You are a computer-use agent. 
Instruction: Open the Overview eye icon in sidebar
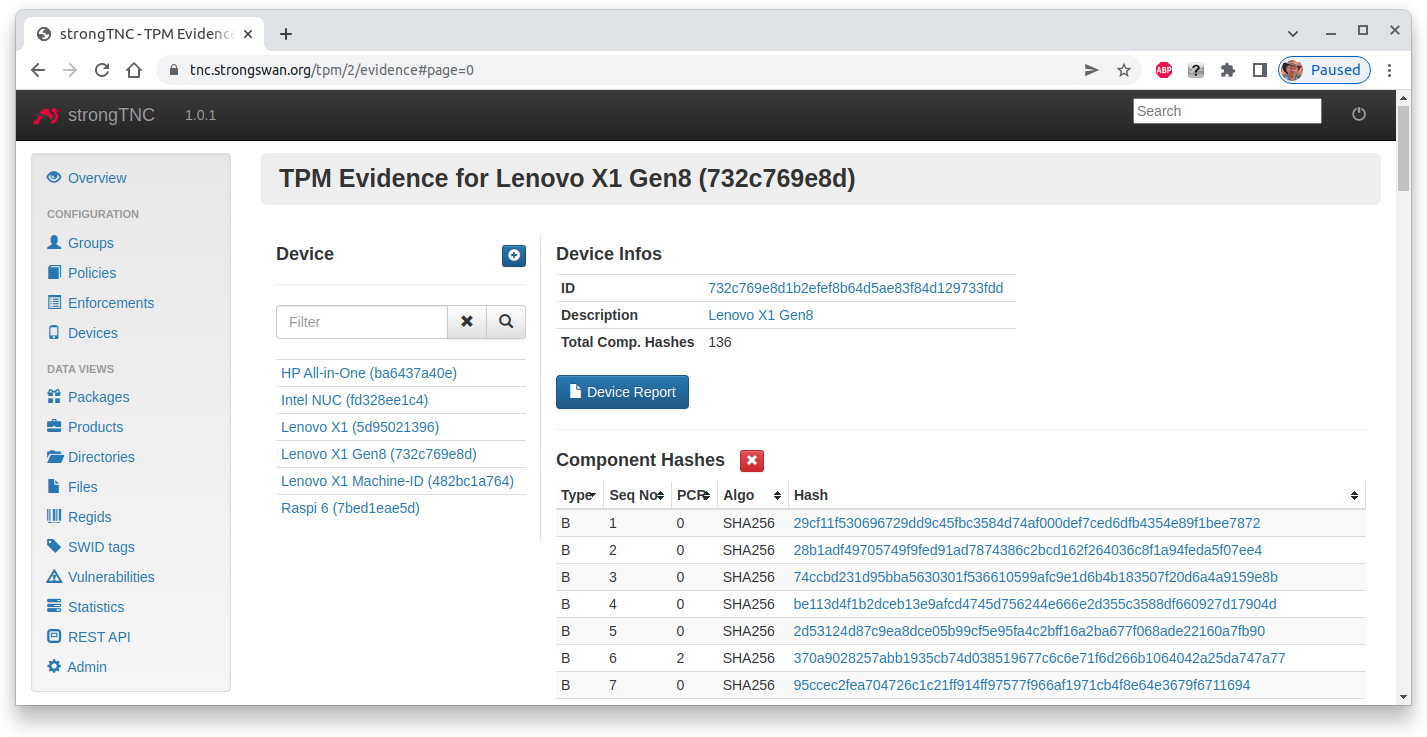(x=54, y=178)
